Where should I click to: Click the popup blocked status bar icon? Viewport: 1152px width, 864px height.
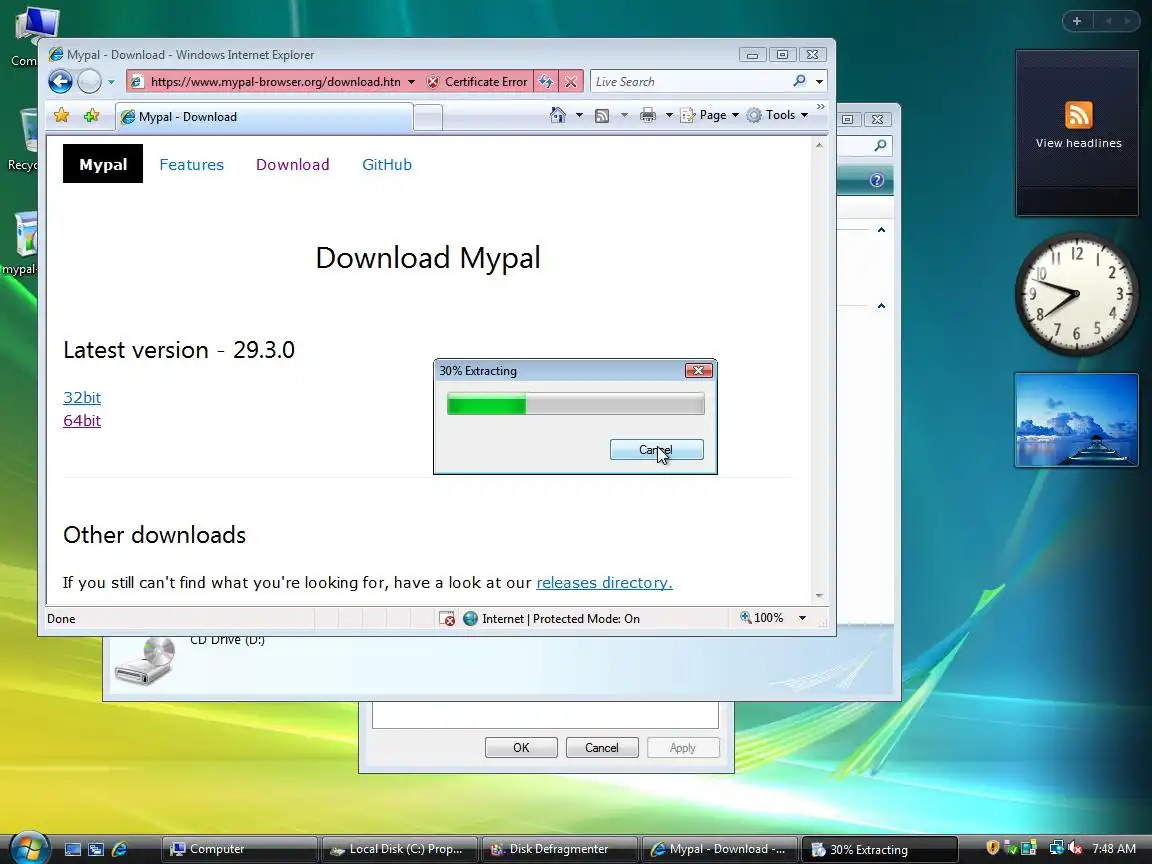(447, 619)
